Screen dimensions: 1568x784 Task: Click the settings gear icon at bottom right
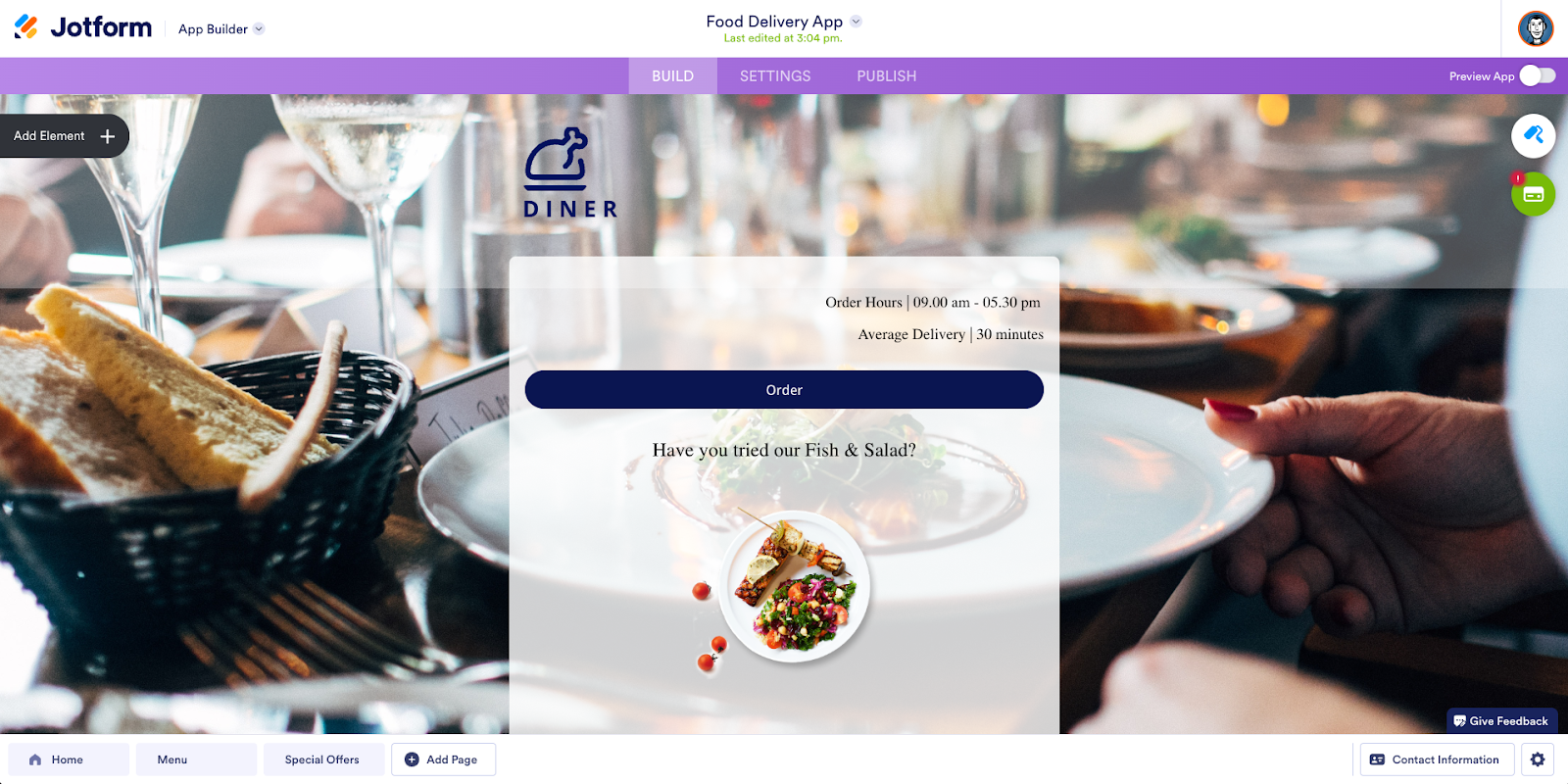pyautogui.click(x=1538, y=759)
